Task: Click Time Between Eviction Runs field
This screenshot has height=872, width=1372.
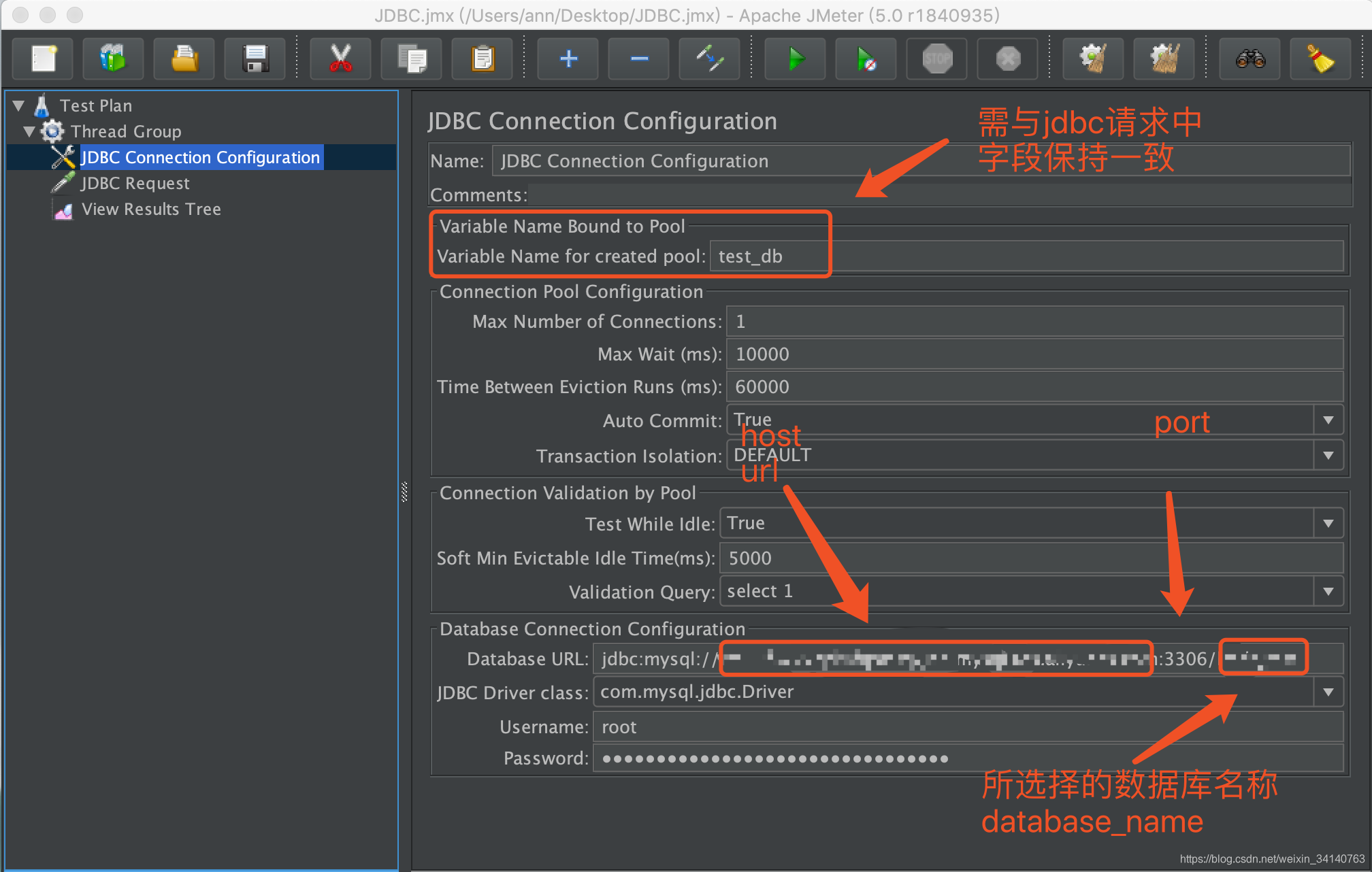Action: [x=1034, y=386]
